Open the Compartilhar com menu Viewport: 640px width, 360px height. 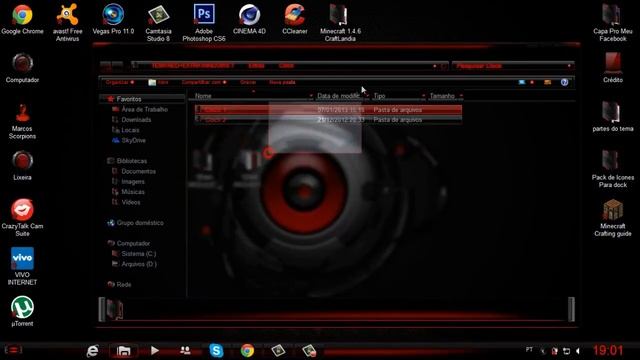[204, 82]
